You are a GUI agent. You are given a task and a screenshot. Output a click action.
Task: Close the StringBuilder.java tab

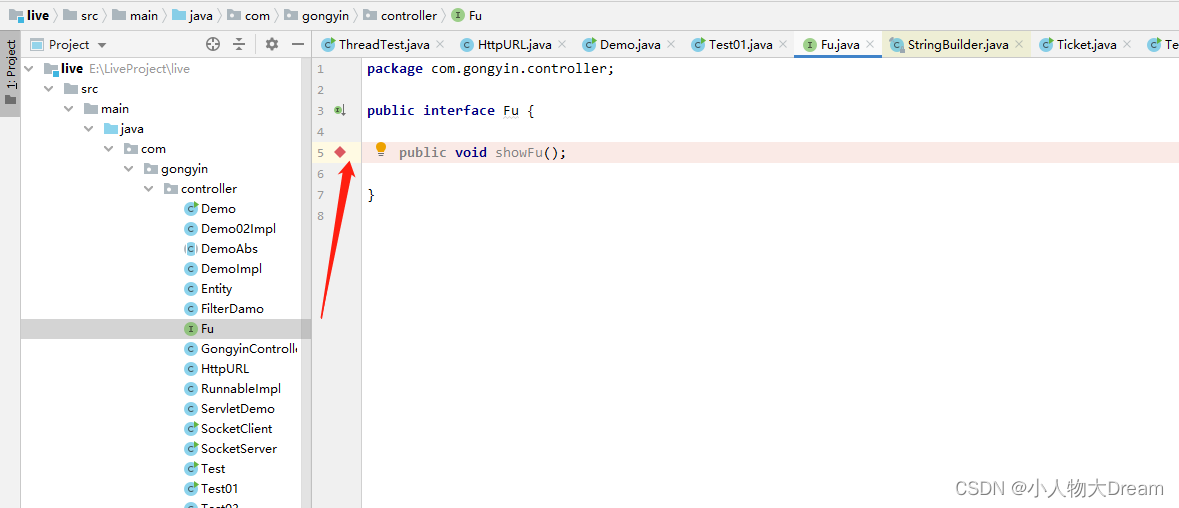pos(1019,44)
